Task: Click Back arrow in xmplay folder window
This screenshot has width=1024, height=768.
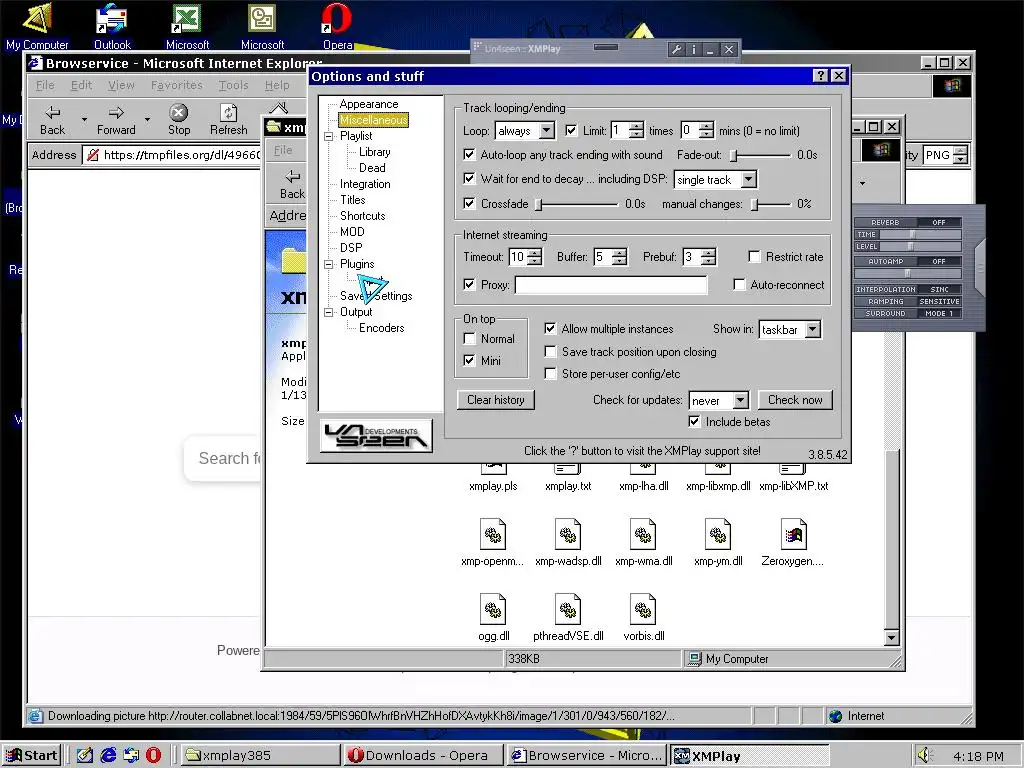Action: [292, 176]
